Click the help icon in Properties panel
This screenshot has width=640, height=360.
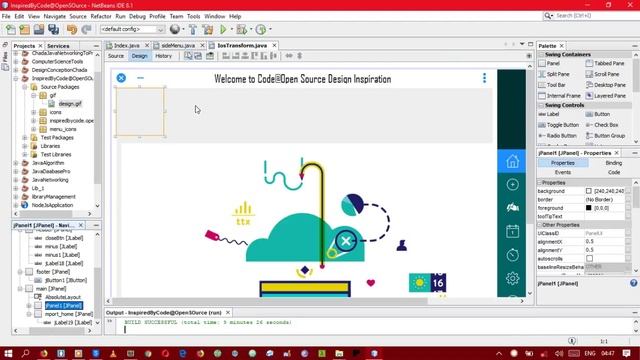click(x=633, y=283)
